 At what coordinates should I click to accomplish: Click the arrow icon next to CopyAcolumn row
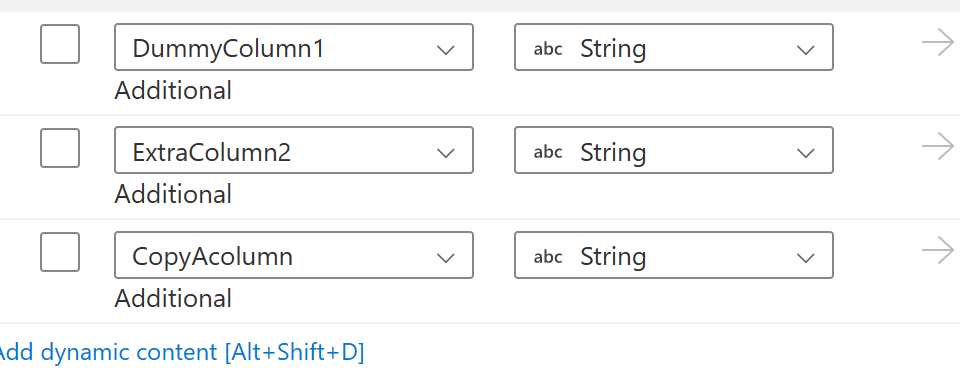tap(938, 251)
